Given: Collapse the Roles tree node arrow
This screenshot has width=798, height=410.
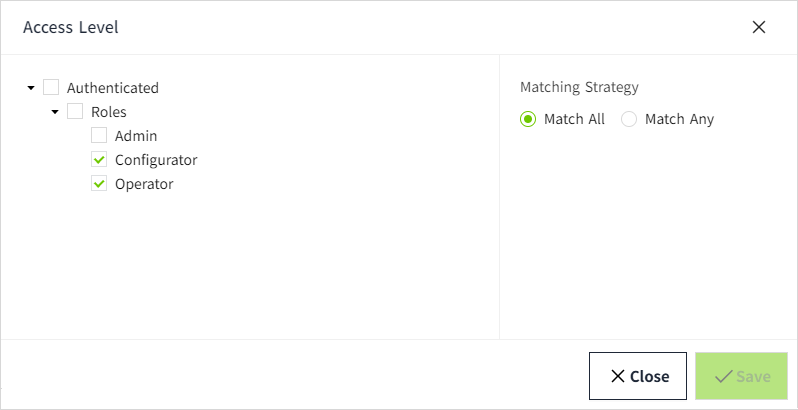Looking at the screenshot, I should tap(55, 112).
